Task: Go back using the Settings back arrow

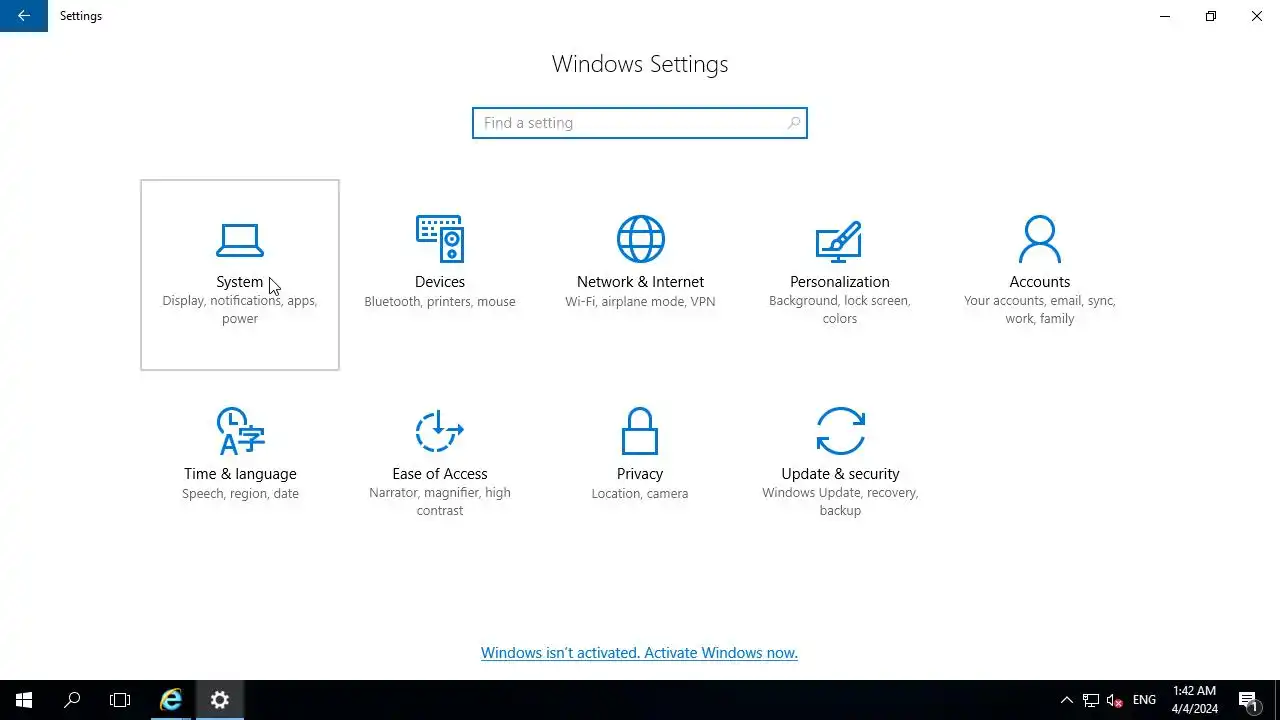Action: (x=24, y=16)
